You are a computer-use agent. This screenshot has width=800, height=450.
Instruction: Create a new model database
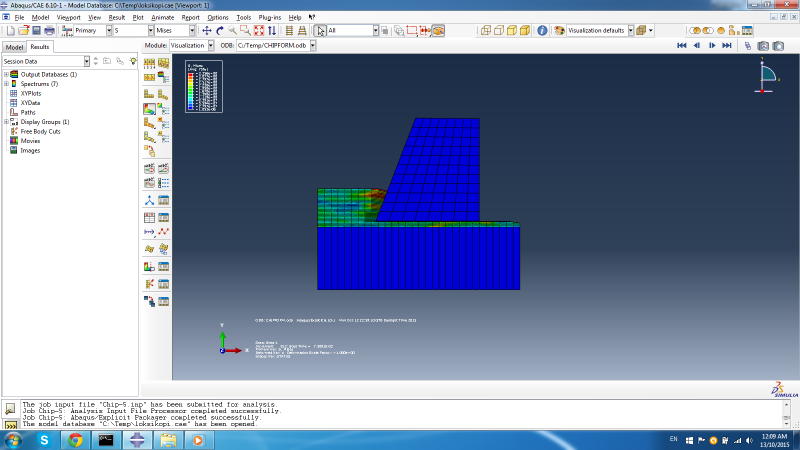[11, 31]
